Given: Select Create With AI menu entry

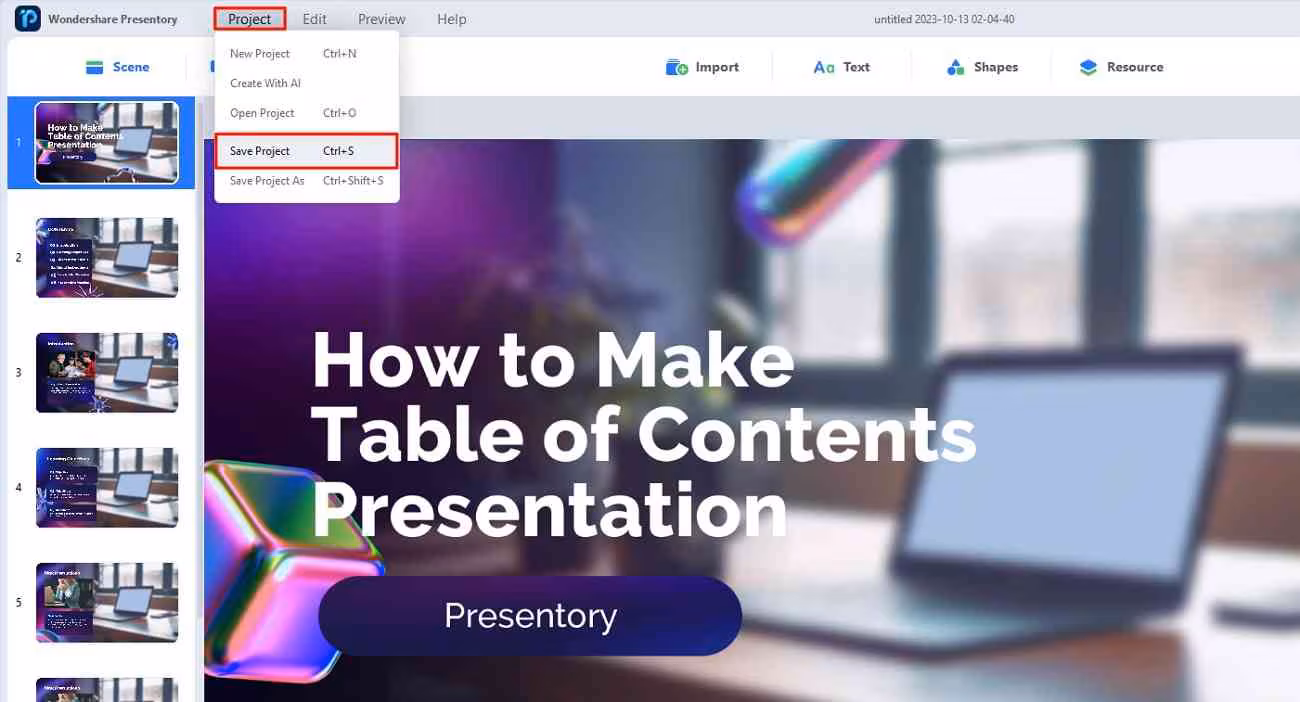Looking at the screenshot, I should (x=307, y=83).
